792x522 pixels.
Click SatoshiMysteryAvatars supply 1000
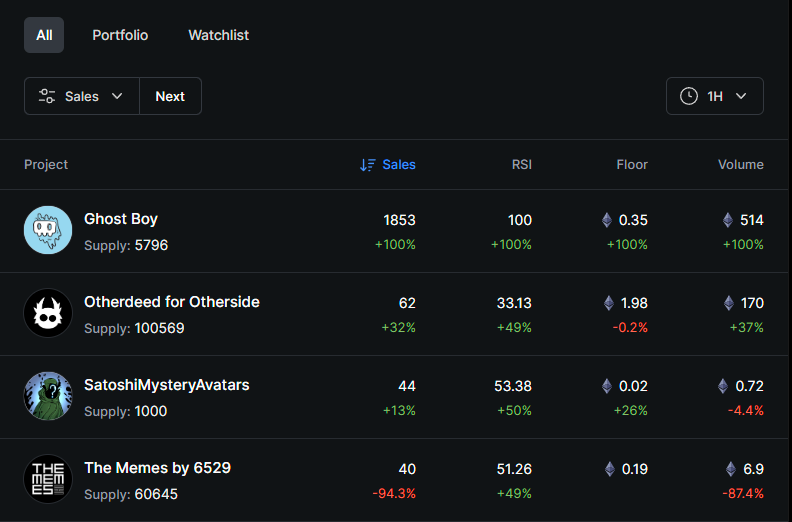click(151, 411)
